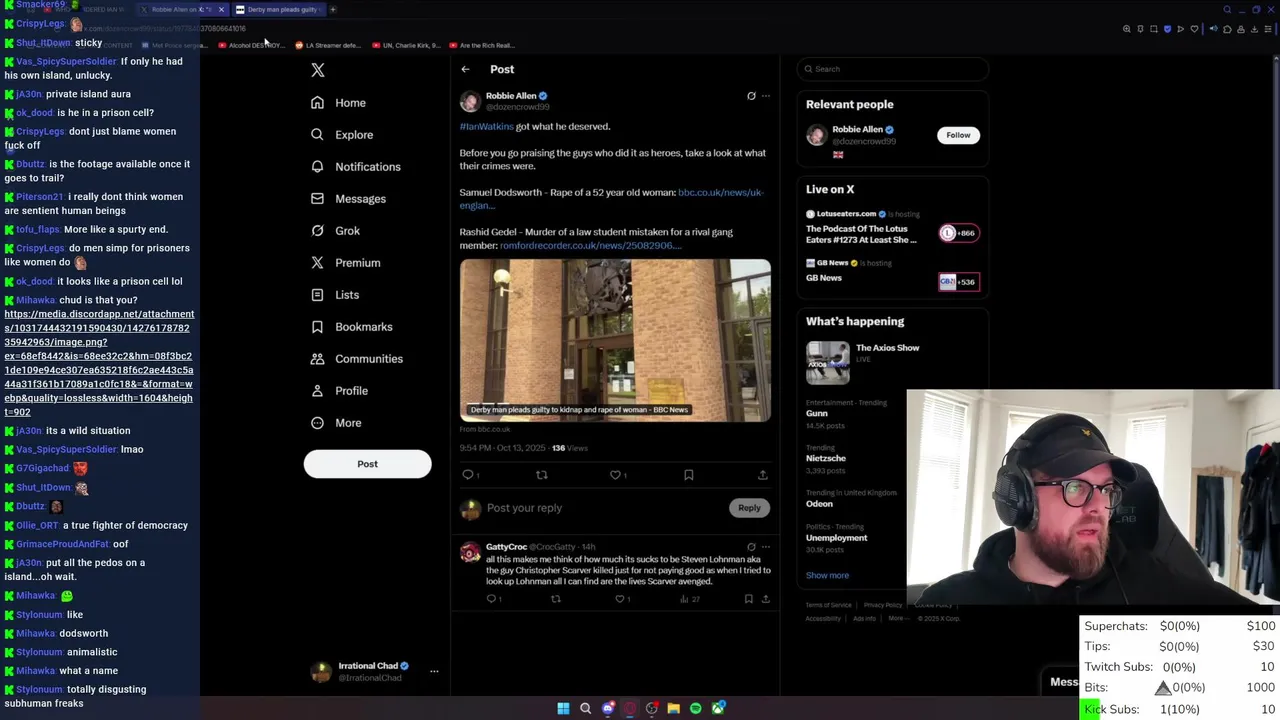Click the share icon on main post

coord(762,475)
